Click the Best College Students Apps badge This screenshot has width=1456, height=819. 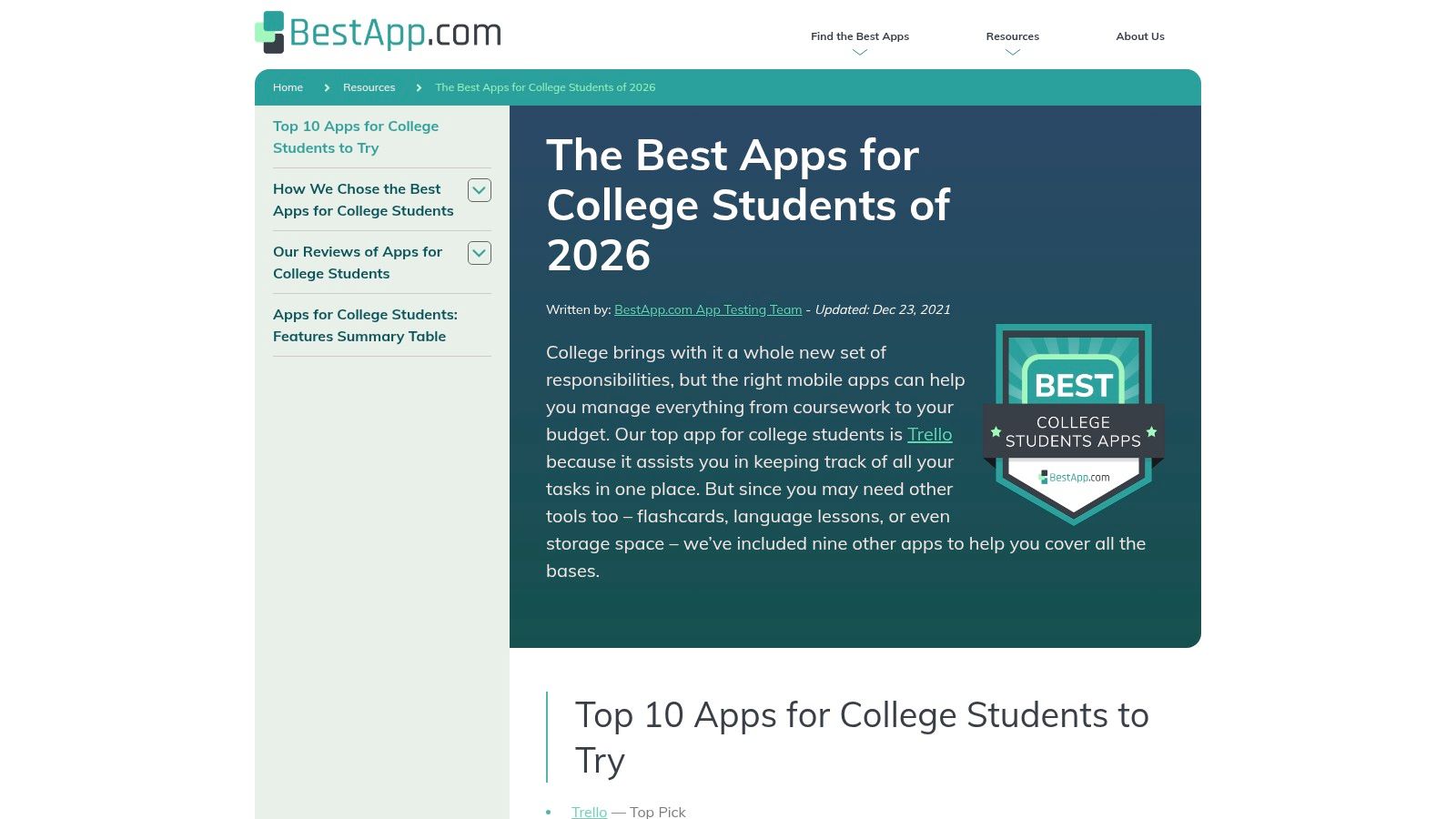(x=1073, y=424)
